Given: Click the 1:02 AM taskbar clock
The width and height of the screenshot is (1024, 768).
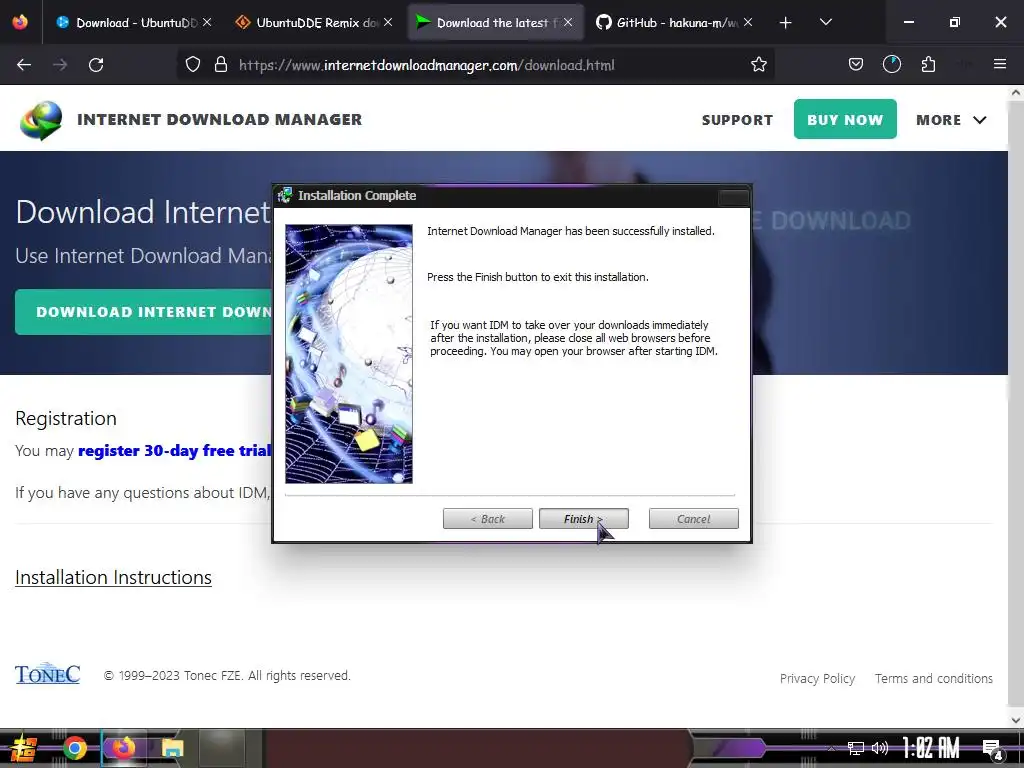Looking at the screenshot, I should coord(931,748).
